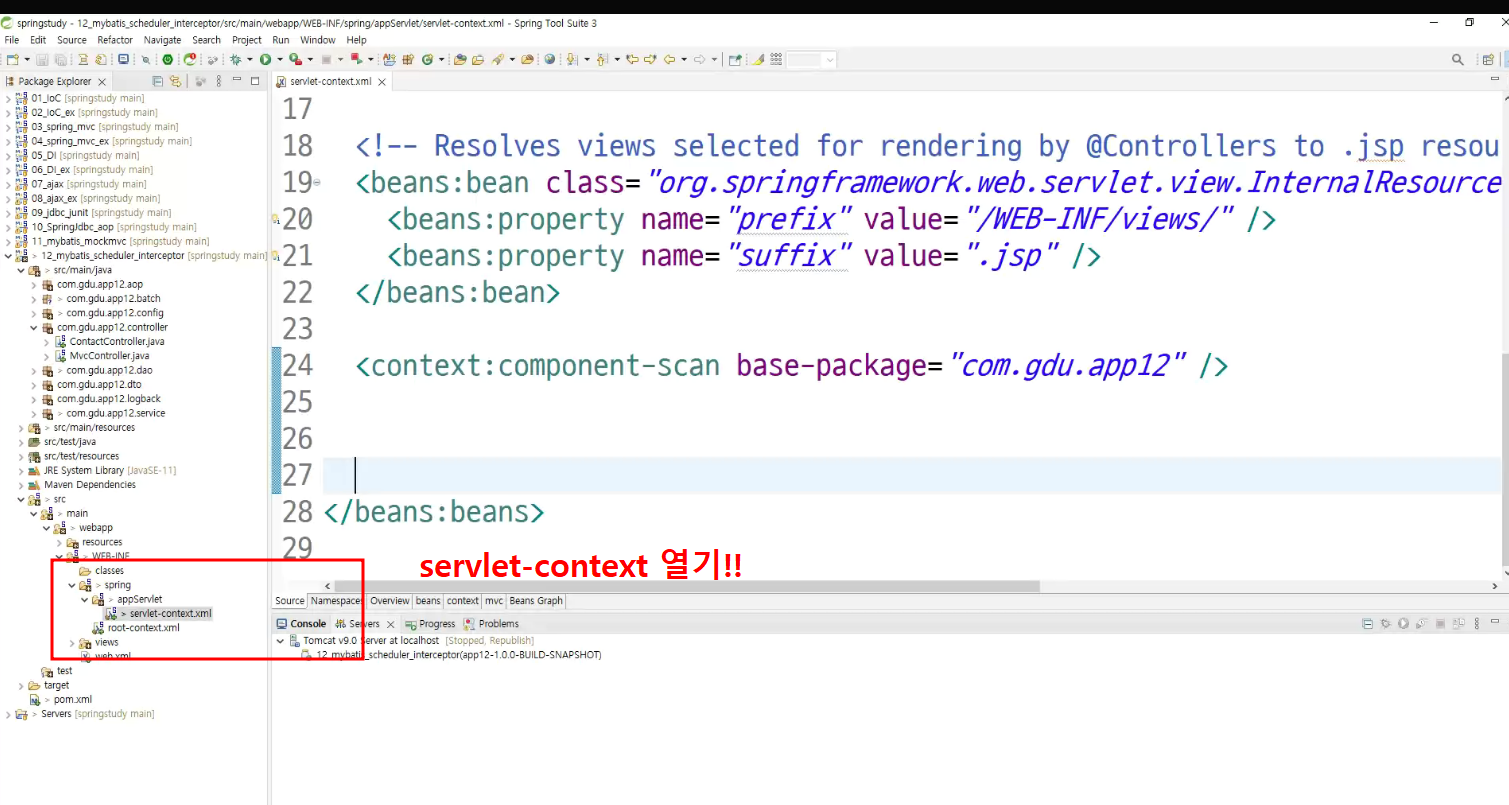Viewport: 1509px width, 805px height.
Task: Click the Run External Tools toolbar icon
Action: click(294, 60)
